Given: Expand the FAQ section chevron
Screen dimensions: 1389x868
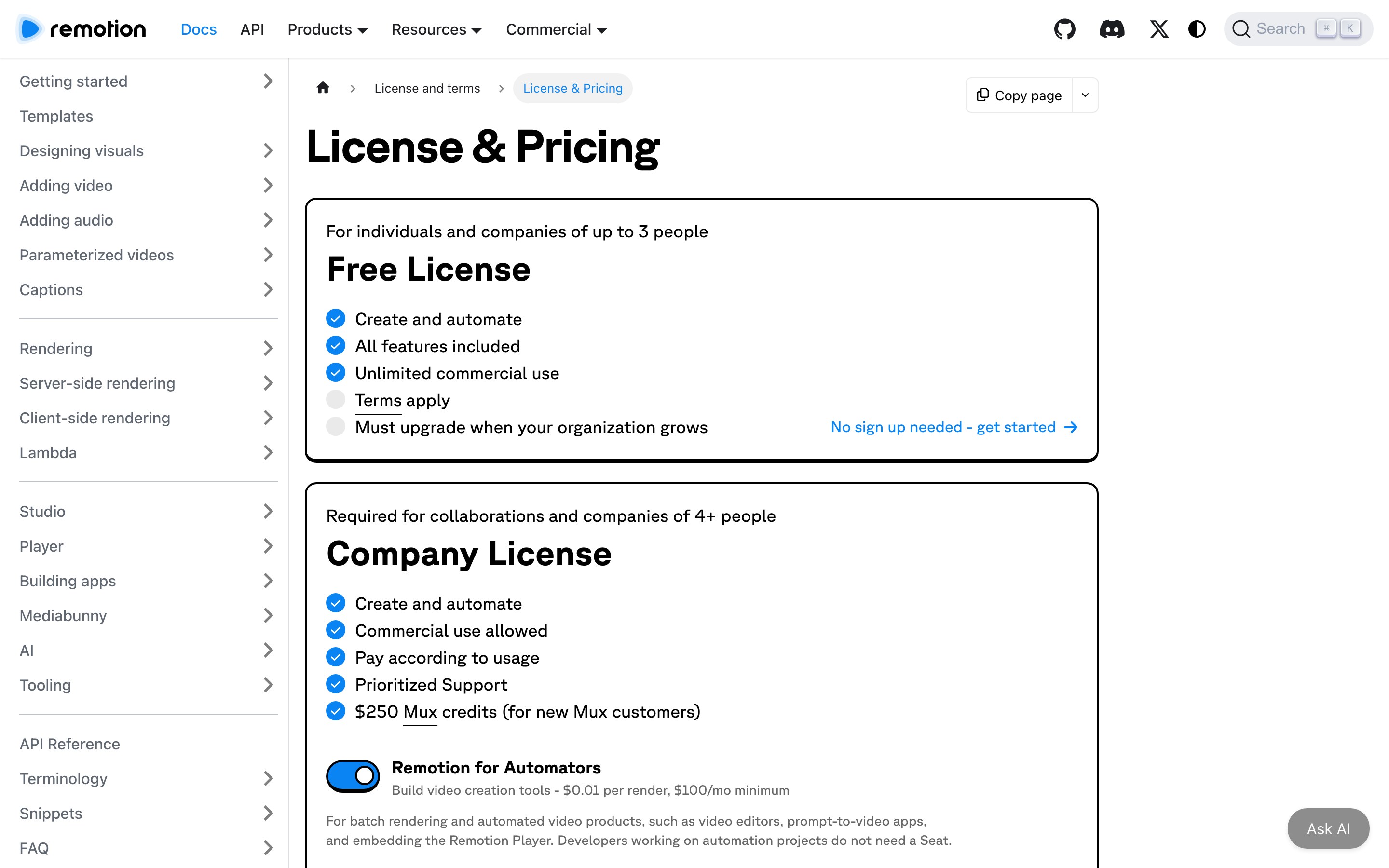Looking at the screenshot, I should (x=268, y=849).
